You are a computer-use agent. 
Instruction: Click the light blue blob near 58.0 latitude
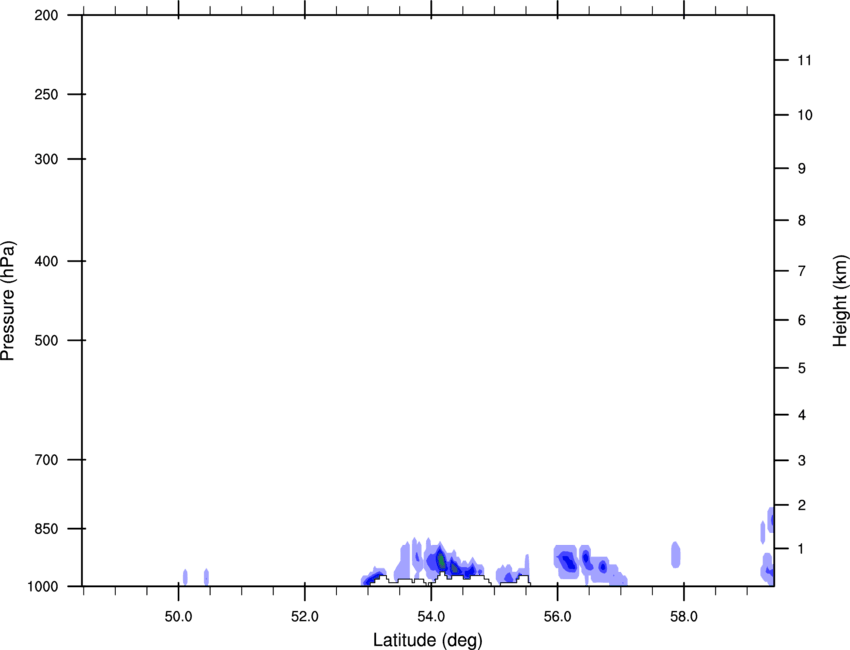676,554
